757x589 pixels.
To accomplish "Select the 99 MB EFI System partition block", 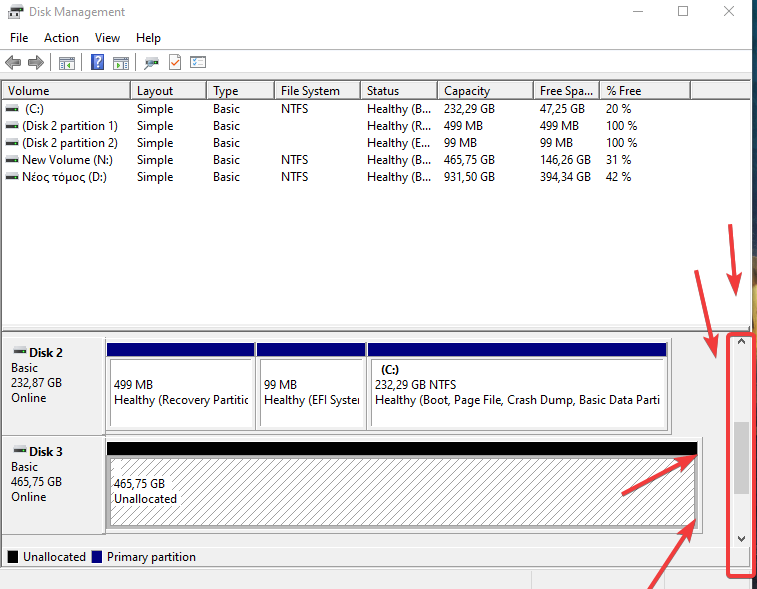I will (x=311, y=386).
